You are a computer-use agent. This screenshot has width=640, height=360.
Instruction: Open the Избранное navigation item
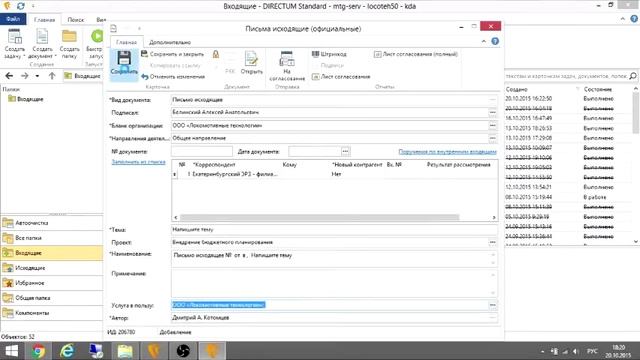tap(51, 283)
